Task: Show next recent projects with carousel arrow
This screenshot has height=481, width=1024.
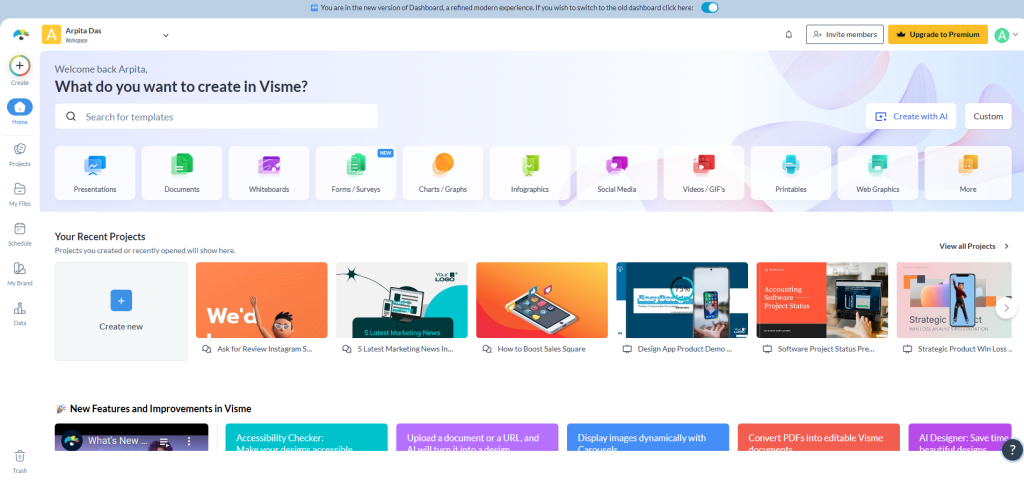Action: tap(1006, 307)
